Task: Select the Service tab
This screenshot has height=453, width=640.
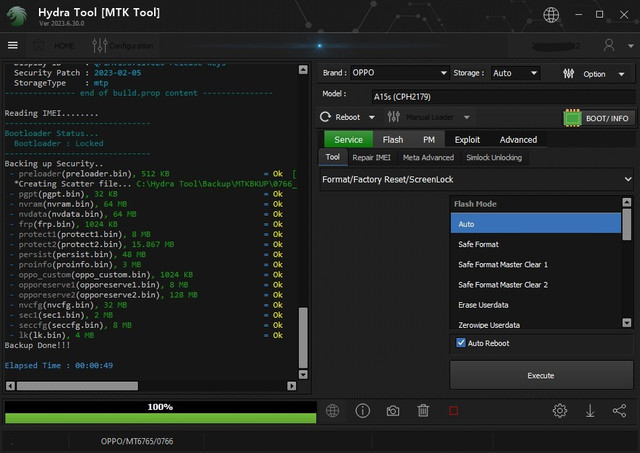Action: click(348, 140)
